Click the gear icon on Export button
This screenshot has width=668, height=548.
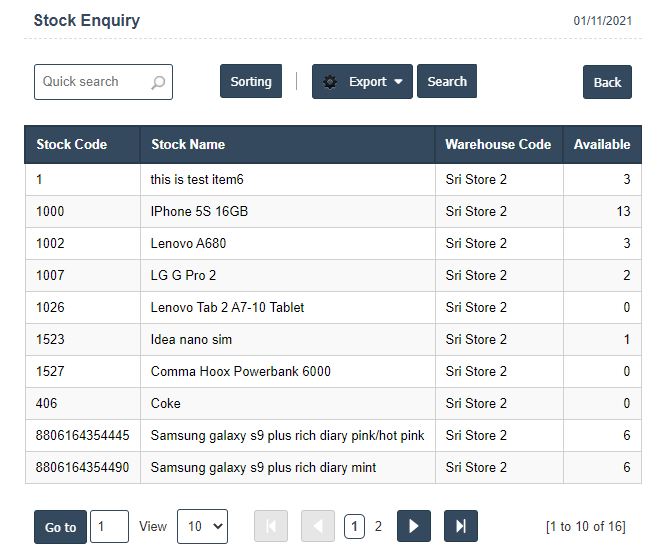click(330, 82)
